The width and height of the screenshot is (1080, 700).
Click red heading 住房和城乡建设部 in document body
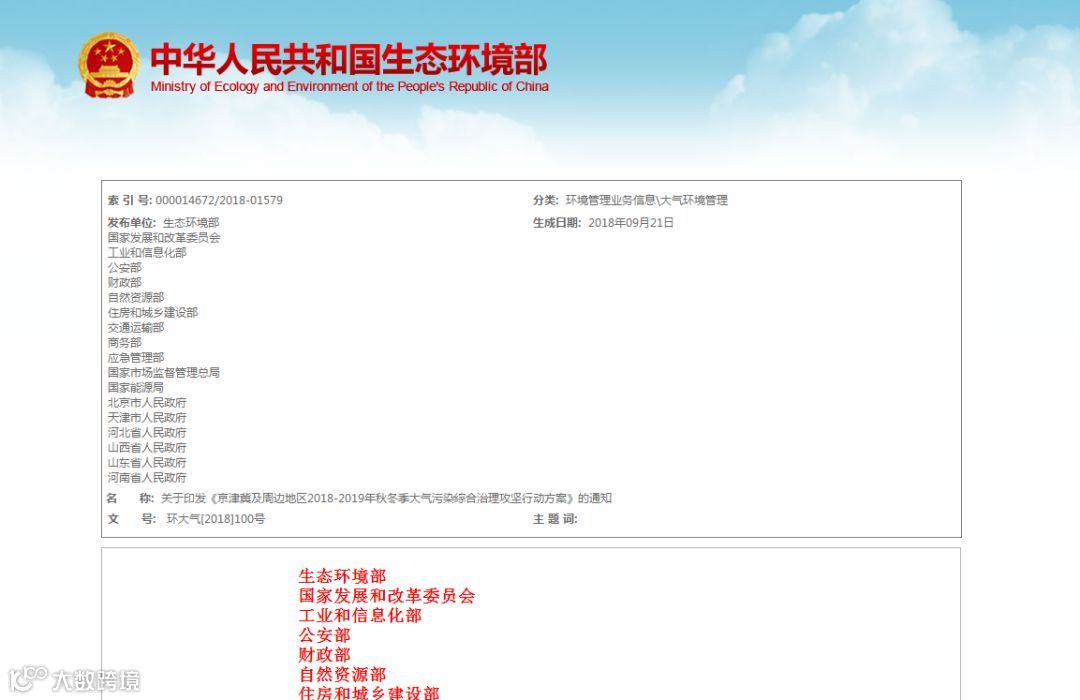(x=369, y=693)
